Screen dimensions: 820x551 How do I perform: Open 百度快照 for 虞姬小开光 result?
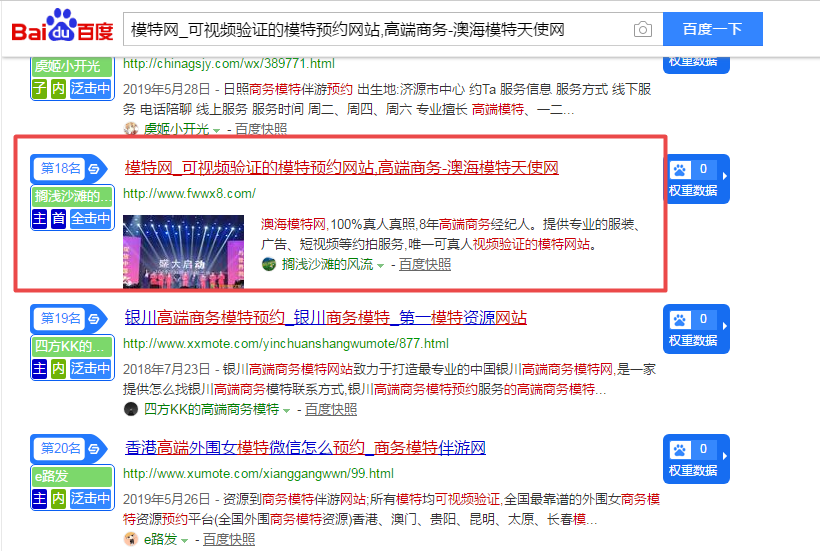pyautogui.click(x=261, y=129)
